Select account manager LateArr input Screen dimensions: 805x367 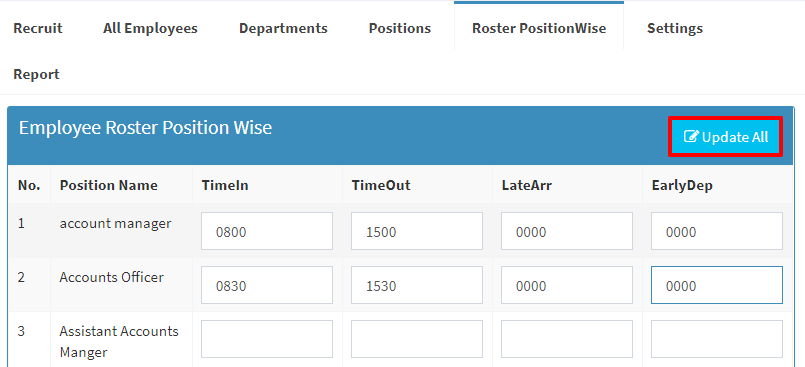(567, 231)
